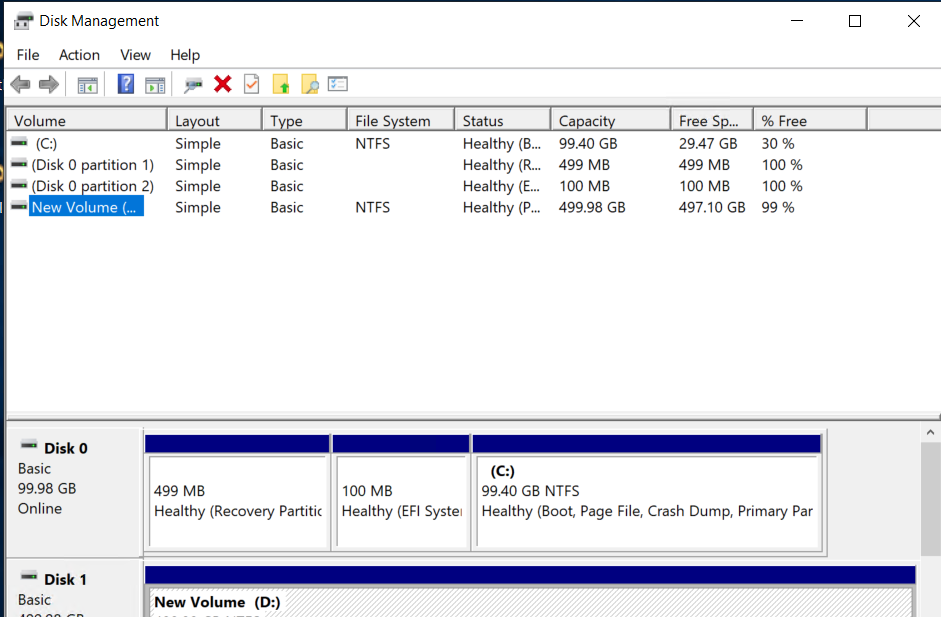Click the Disk 1 drive icon
The image size is (941, 617).
(x=29, y=577)
